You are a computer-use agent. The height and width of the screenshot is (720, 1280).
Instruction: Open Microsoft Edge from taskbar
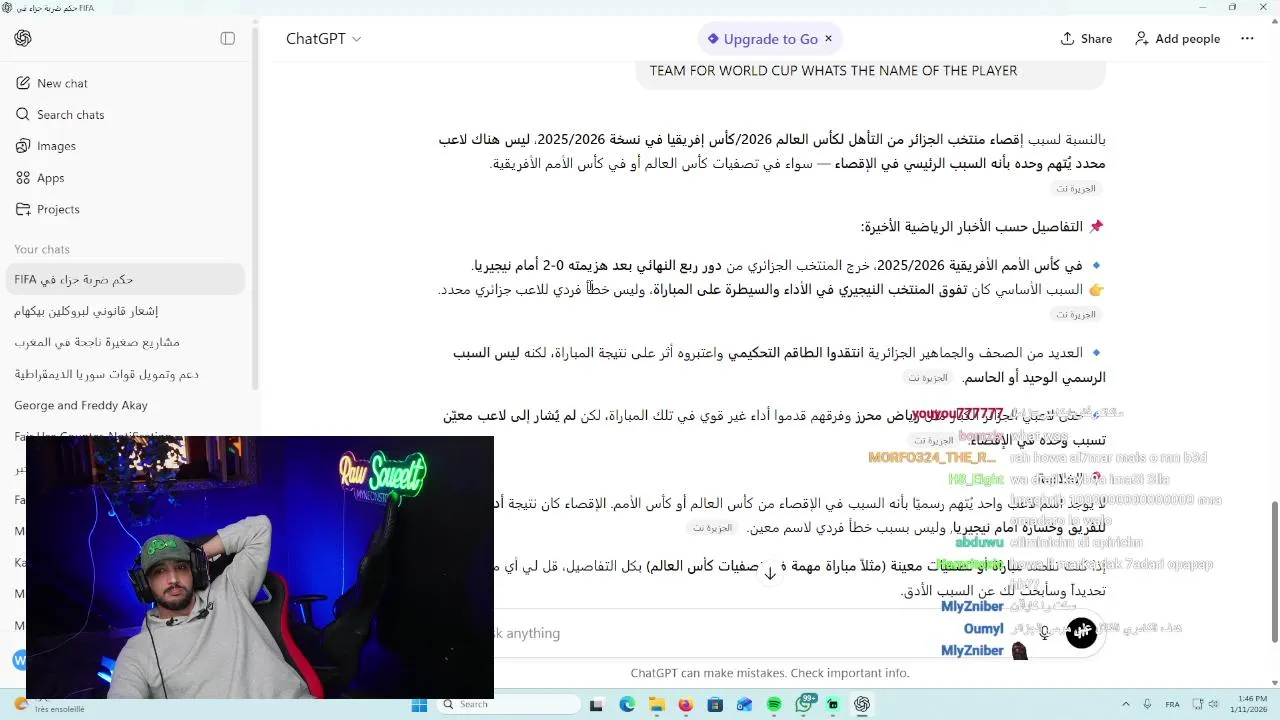[627, 705]
